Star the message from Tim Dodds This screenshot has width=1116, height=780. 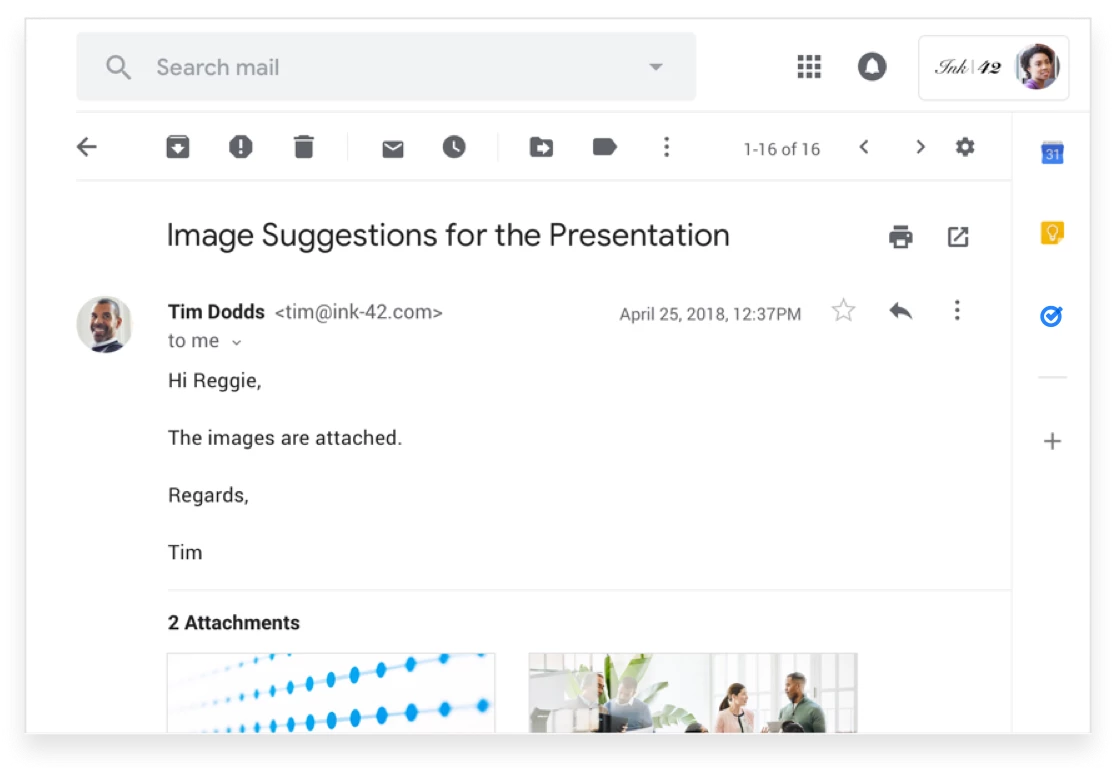843,311
